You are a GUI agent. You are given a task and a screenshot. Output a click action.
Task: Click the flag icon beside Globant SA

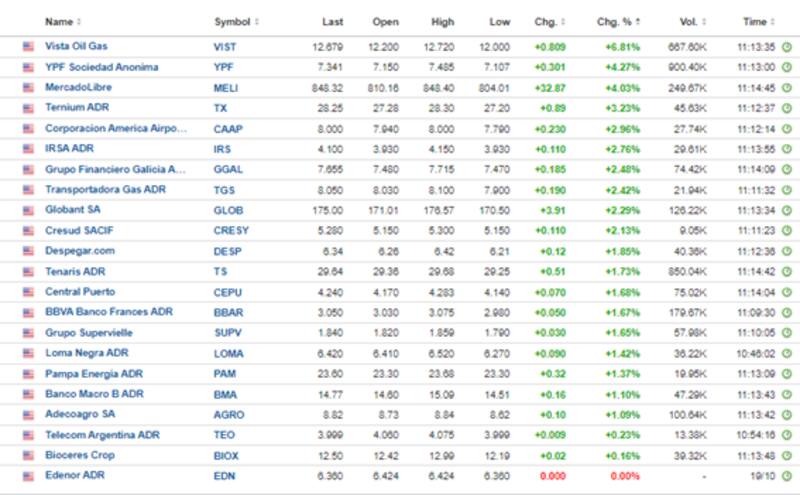[28, 210]
